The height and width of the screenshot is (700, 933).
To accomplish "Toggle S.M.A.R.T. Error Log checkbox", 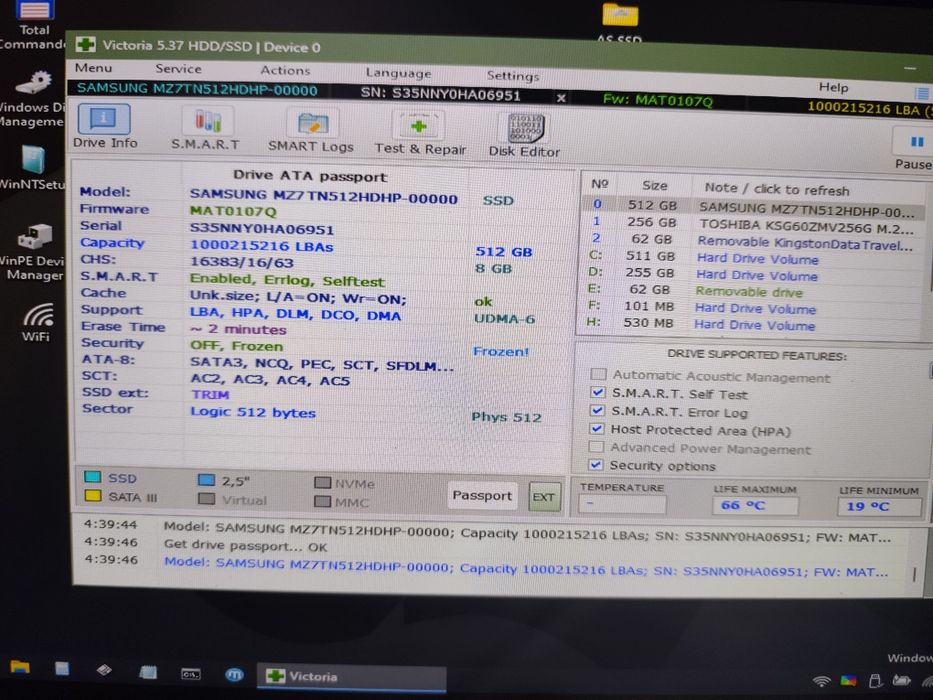I will coord(597,410).
